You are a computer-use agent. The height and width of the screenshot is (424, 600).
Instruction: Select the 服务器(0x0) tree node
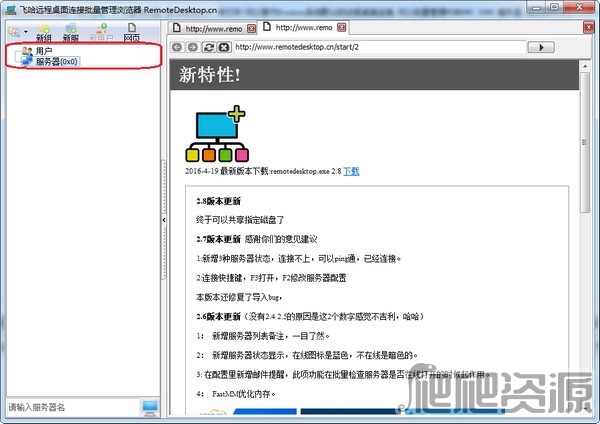[57, 61]
